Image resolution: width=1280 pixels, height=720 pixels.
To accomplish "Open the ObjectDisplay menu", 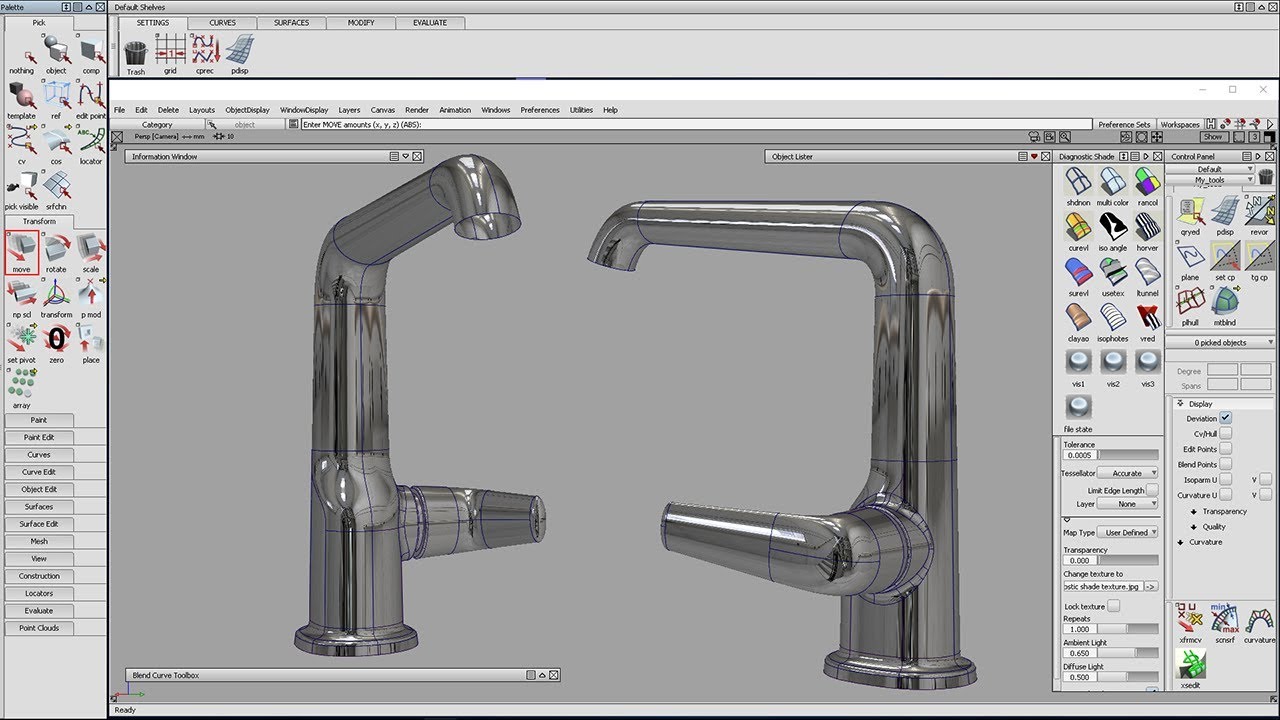I will coord(247,110).
